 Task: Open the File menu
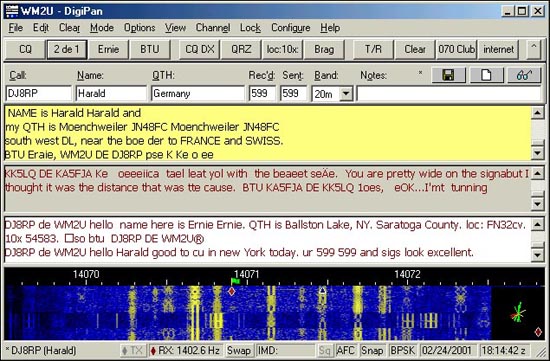click(16, 28)
